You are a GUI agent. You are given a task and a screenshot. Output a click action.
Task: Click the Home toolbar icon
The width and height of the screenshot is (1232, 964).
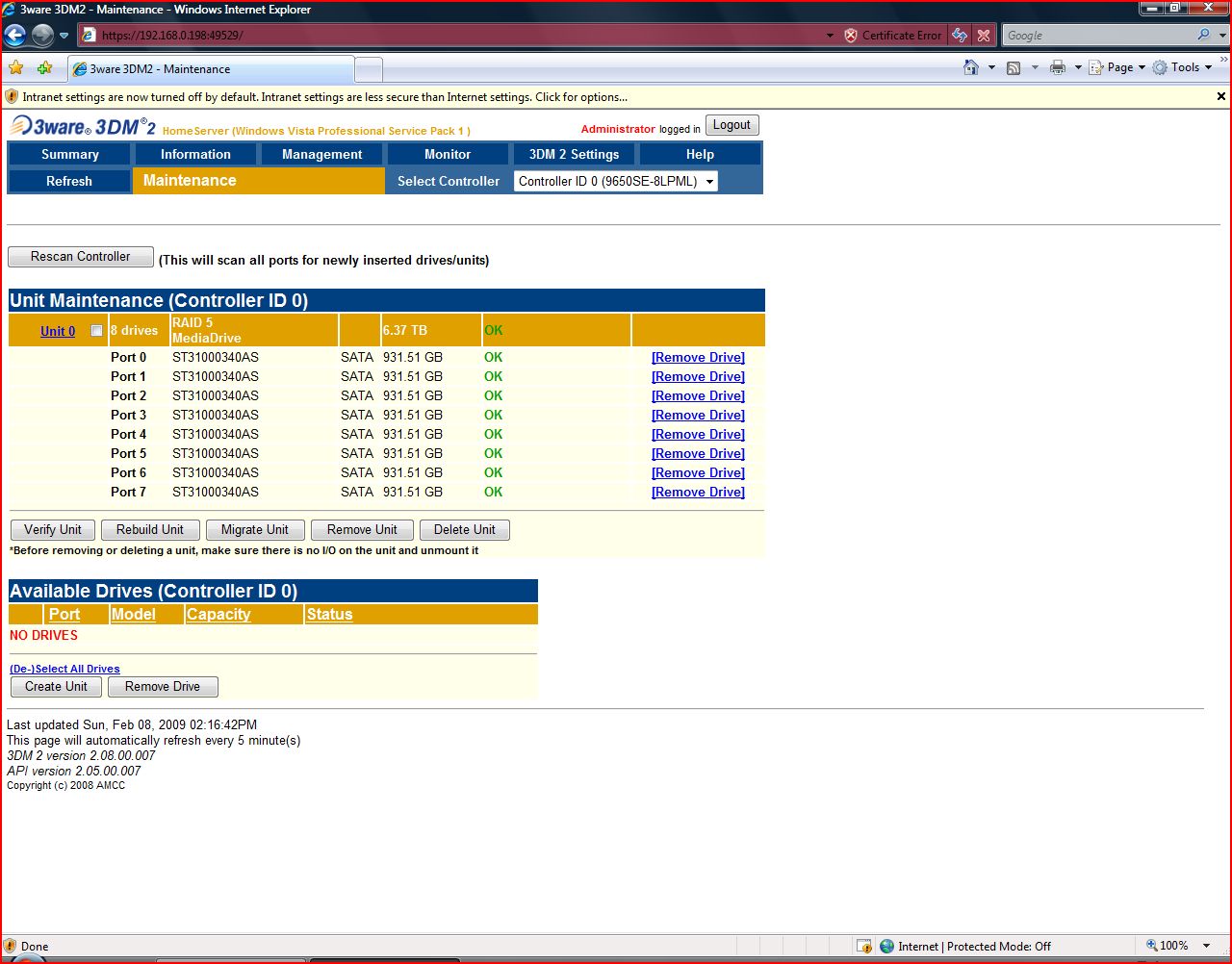[971, 67]
